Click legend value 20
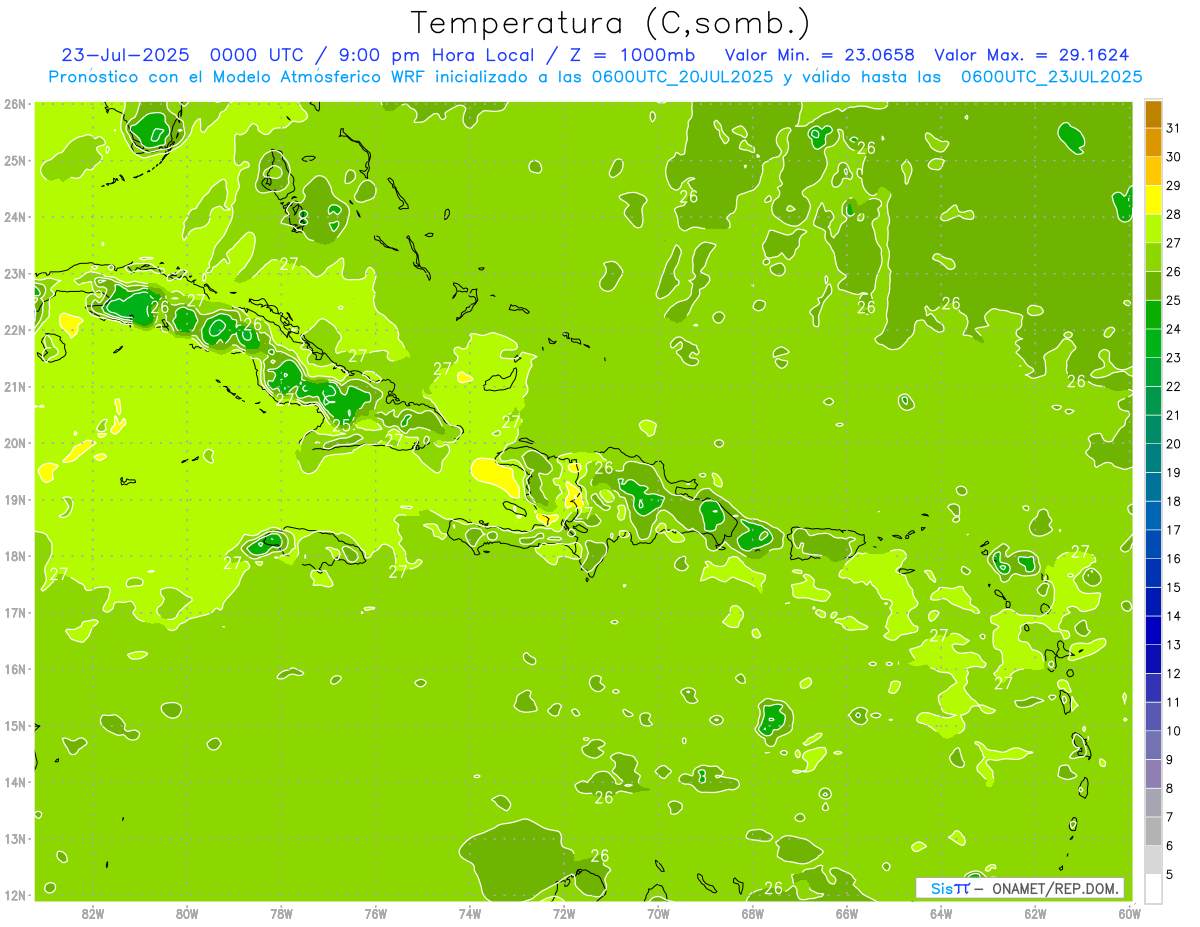Screen dimensions: 1200x927 [x=1173, y=443]
